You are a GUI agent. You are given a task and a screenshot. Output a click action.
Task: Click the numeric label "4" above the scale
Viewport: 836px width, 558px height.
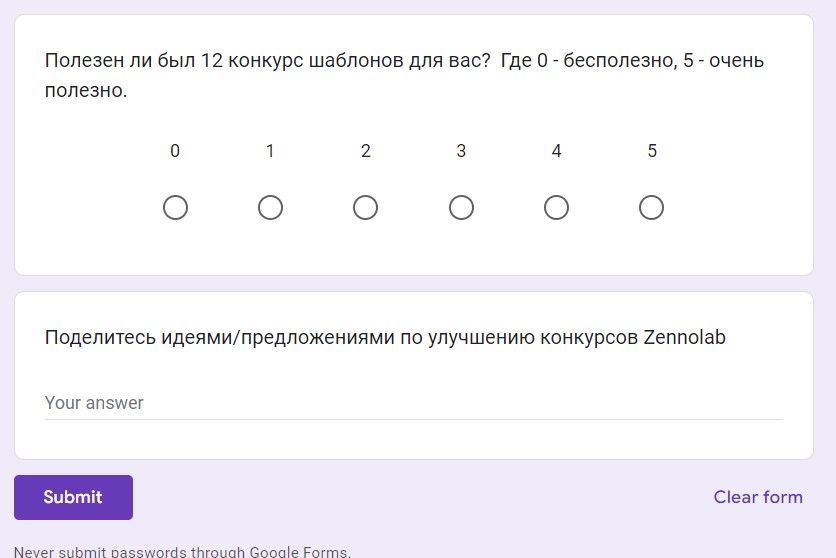[556, 151]
